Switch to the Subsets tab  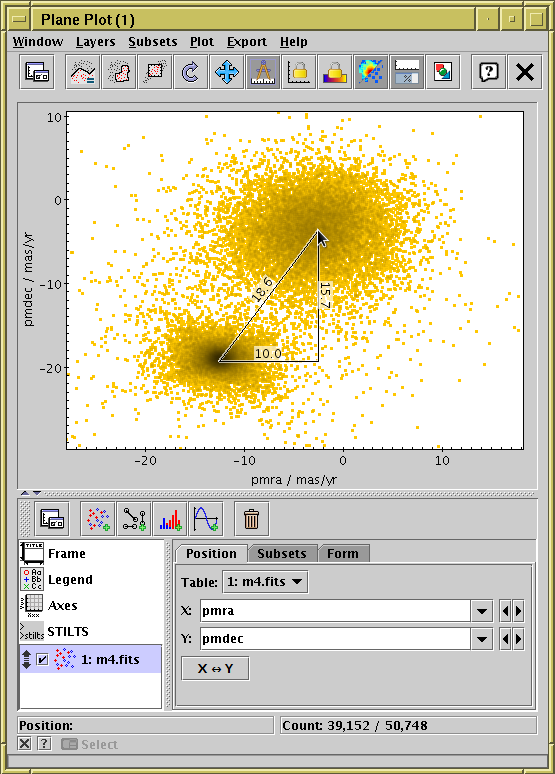point(282,553)
